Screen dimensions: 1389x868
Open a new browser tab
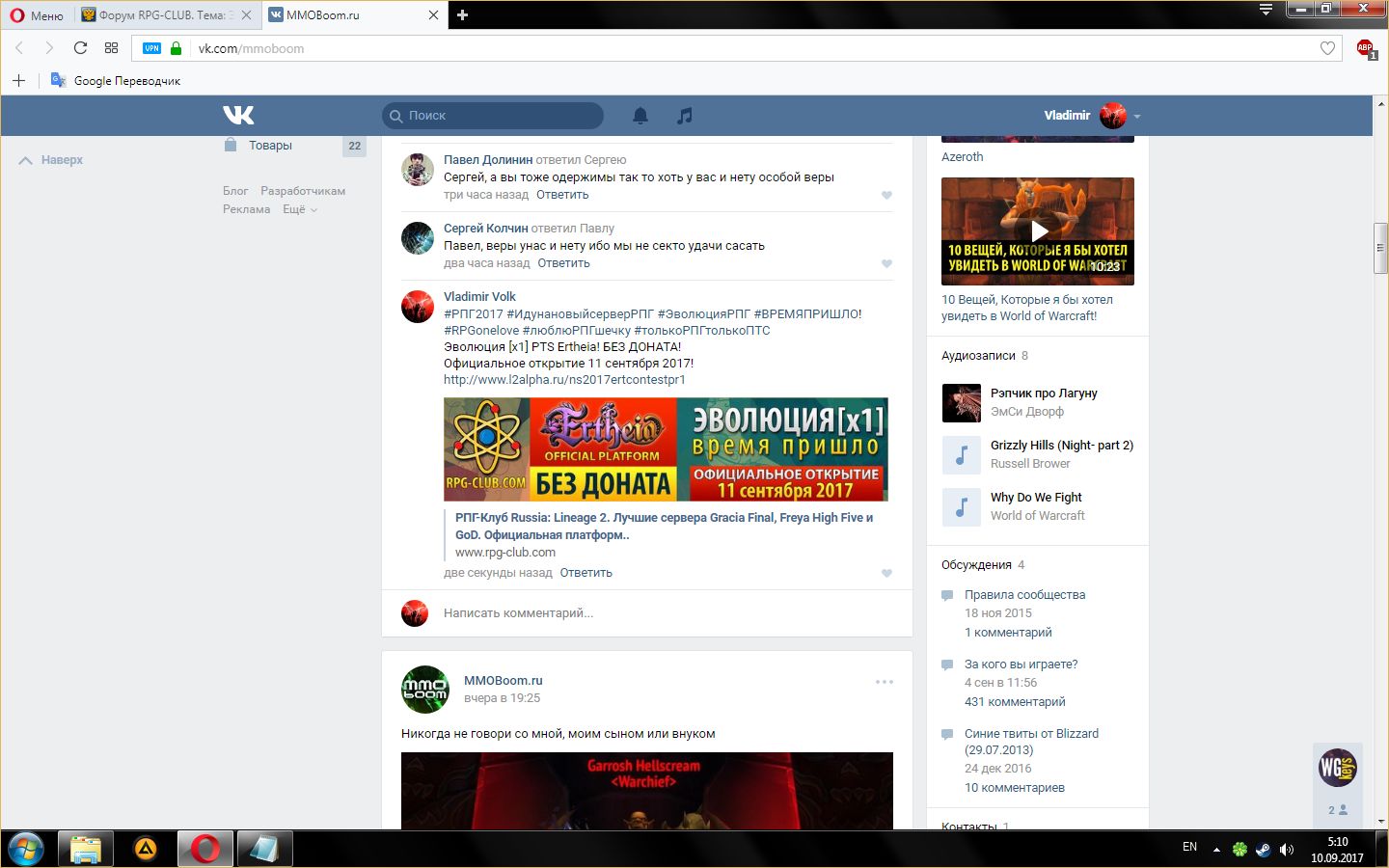pyautogui.click(x=462, y=14)
